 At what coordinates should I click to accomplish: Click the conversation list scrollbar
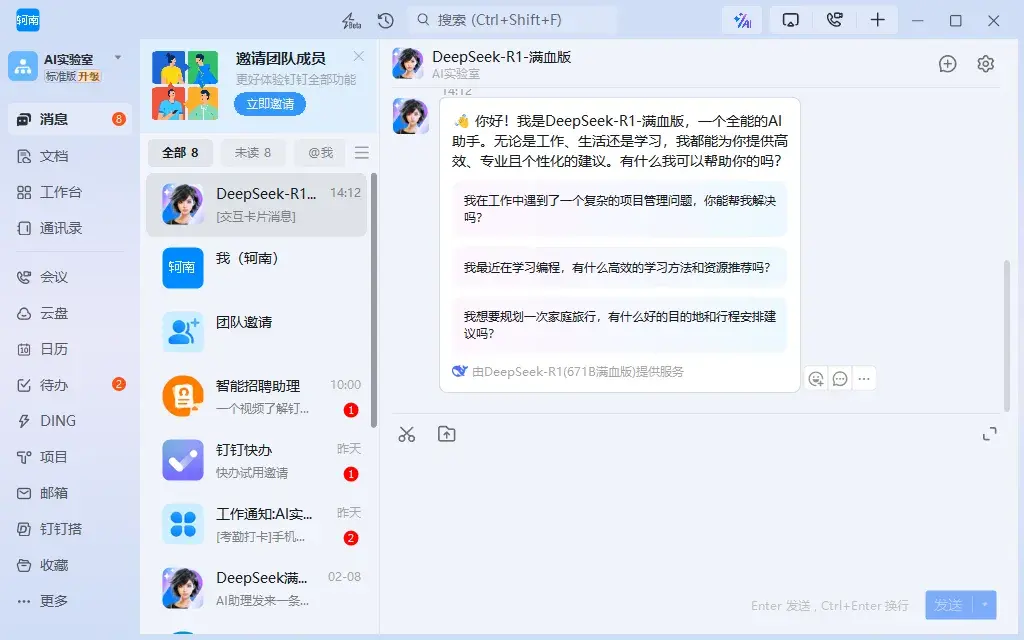click(x=374, y=300)
